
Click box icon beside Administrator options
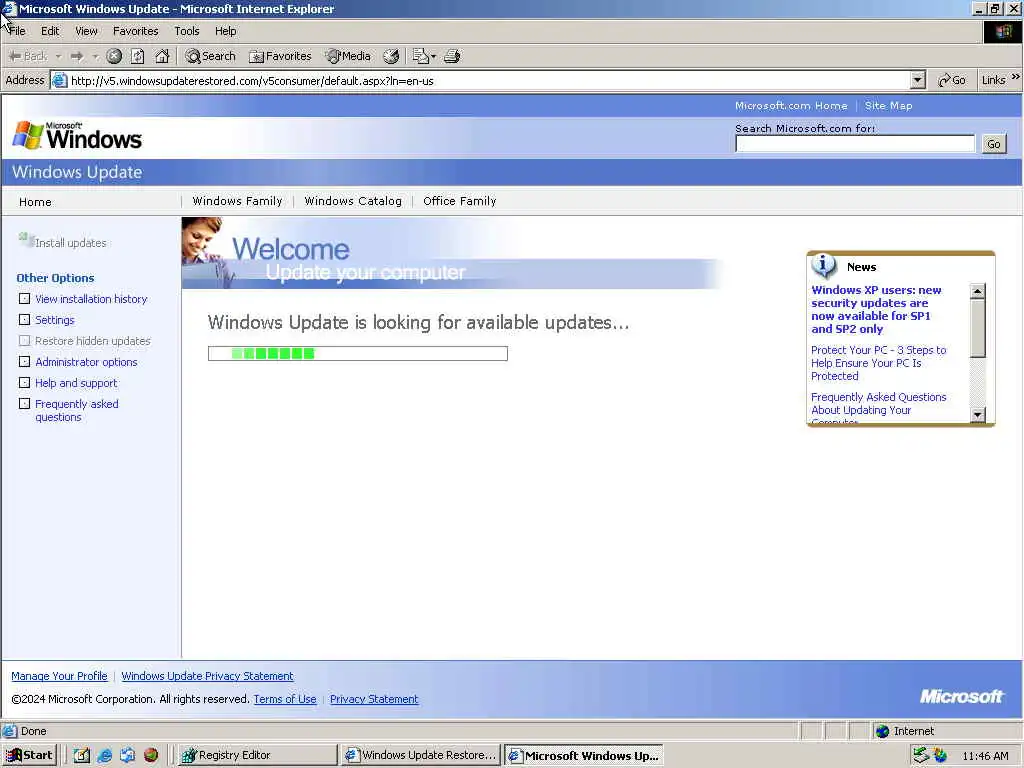pos(24,361)
